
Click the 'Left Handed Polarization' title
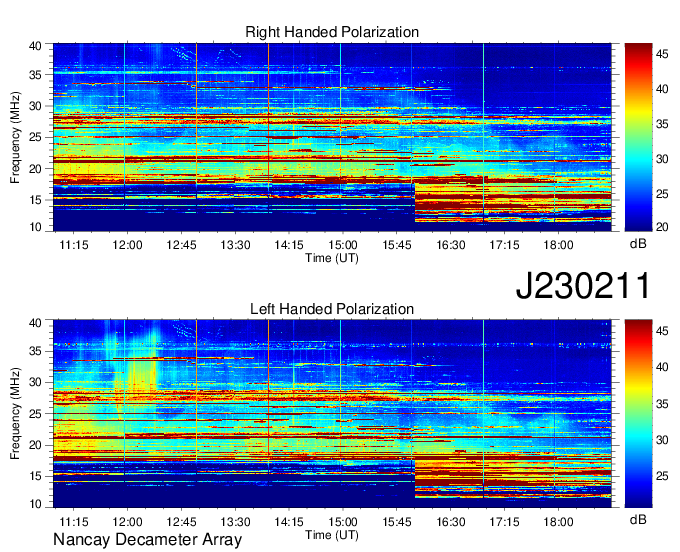332,309
